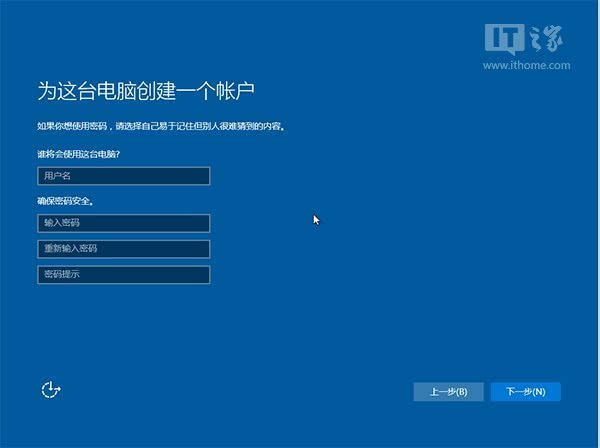Click the www.ithome.com watermark URL
The width and height of the screenshot is (600, 448).
pyautogui.click(x=525, y=64)
